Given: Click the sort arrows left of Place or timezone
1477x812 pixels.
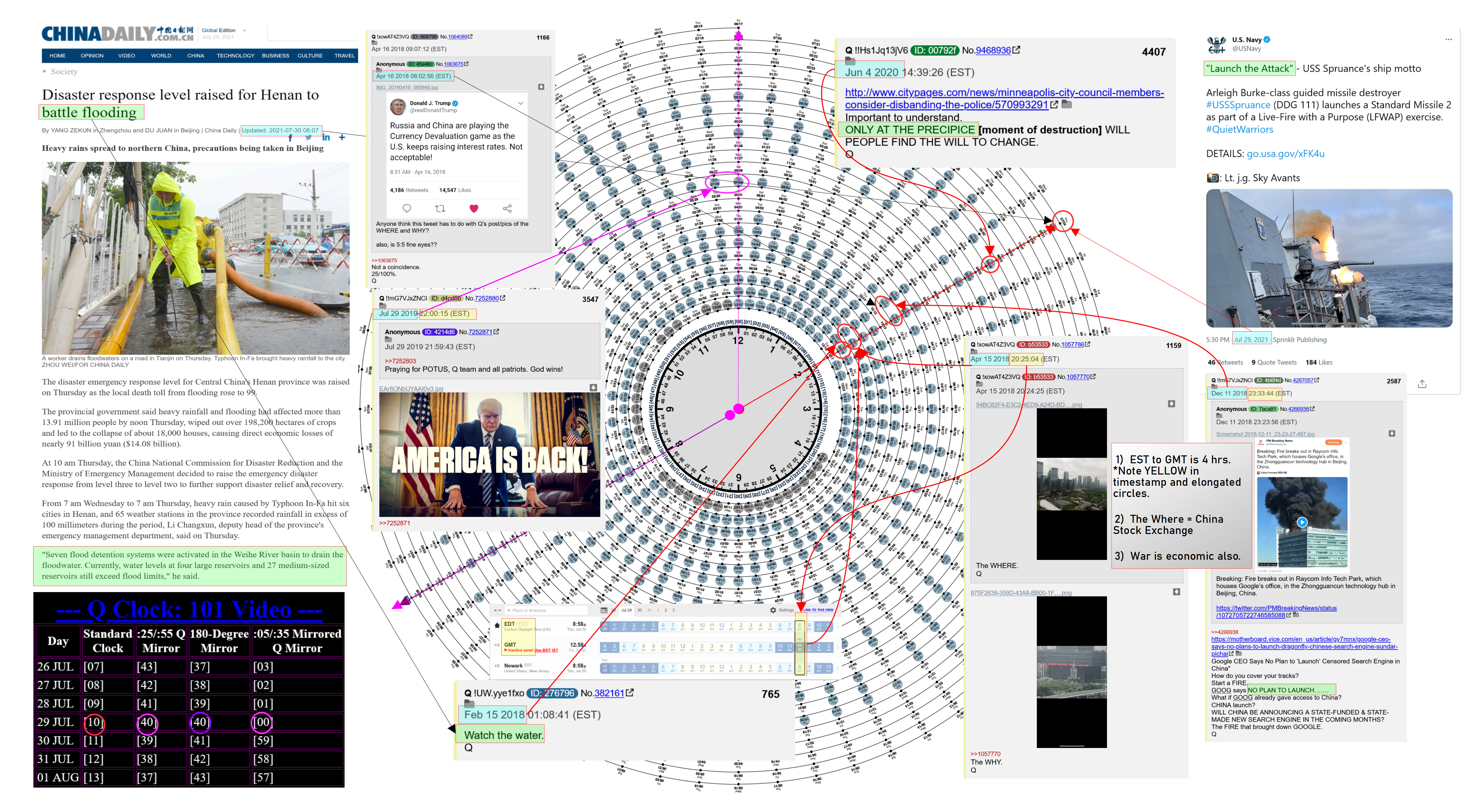Looking at the screenshot, I should (497, 610).
